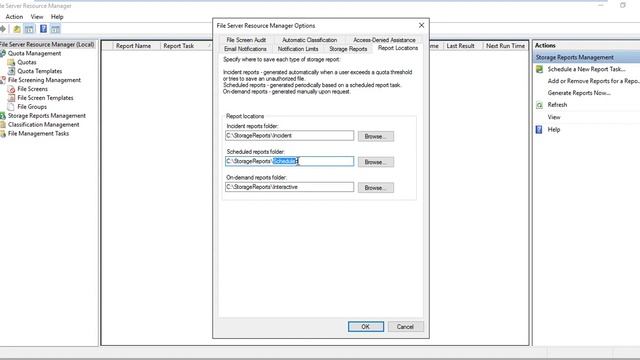The width and height of the screenshot is (640, 360).
Task: Click the Refresh icon in Actions pane
Action: [540, 105]
